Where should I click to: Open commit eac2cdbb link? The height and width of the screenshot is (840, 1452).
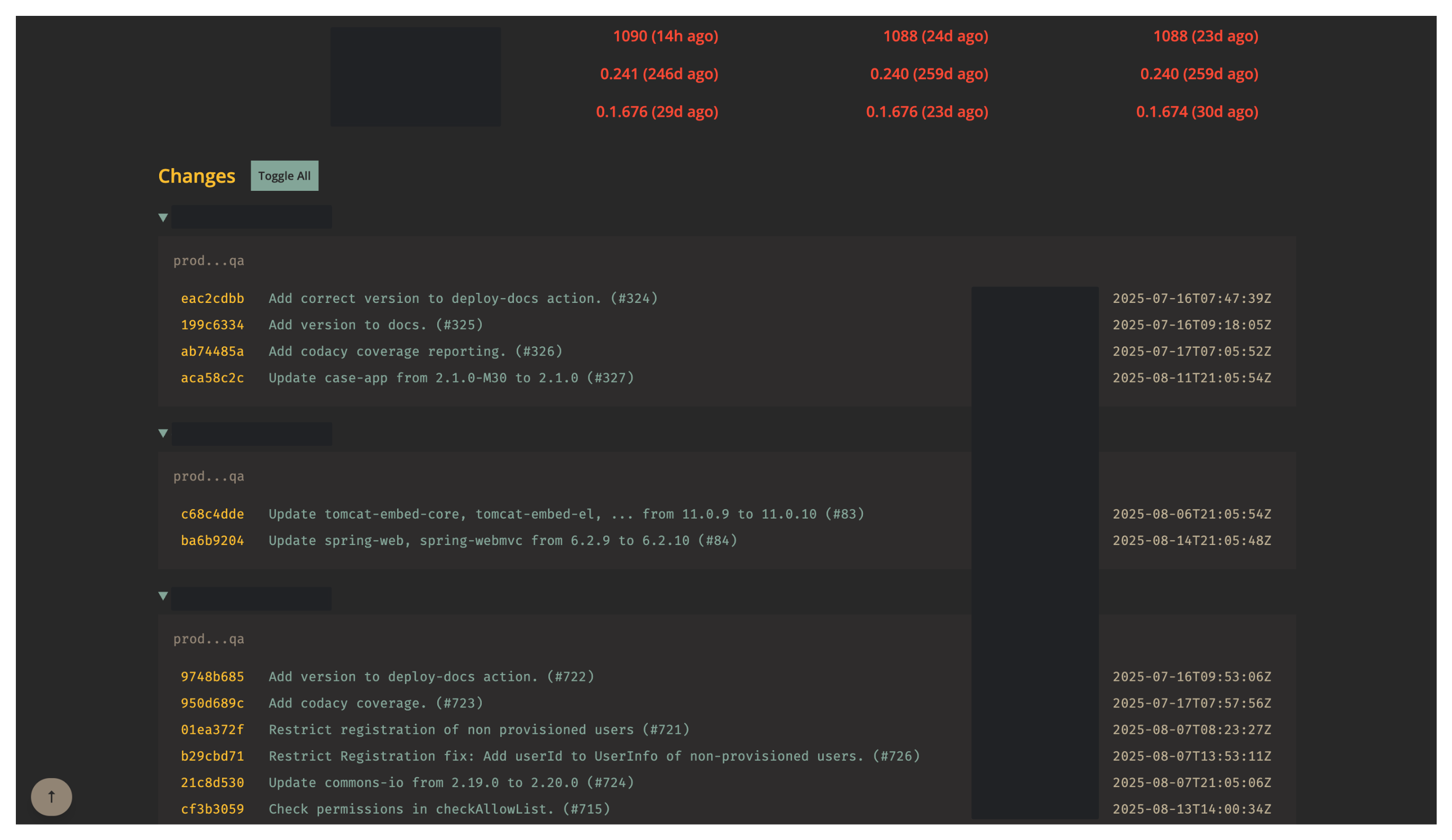[x=212, y=299]
